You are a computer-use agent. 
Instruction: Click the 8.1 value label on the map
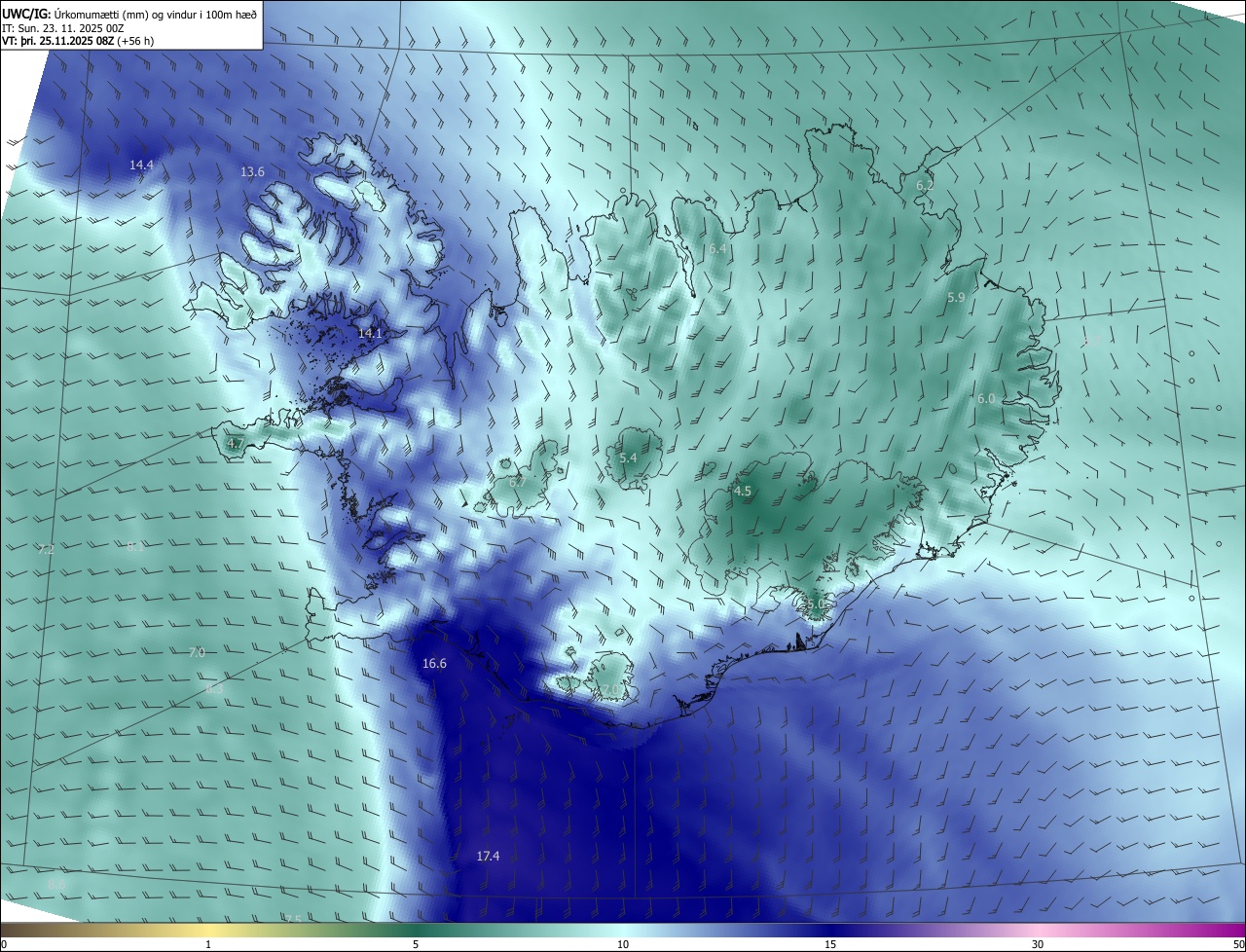tap(135, 546)
